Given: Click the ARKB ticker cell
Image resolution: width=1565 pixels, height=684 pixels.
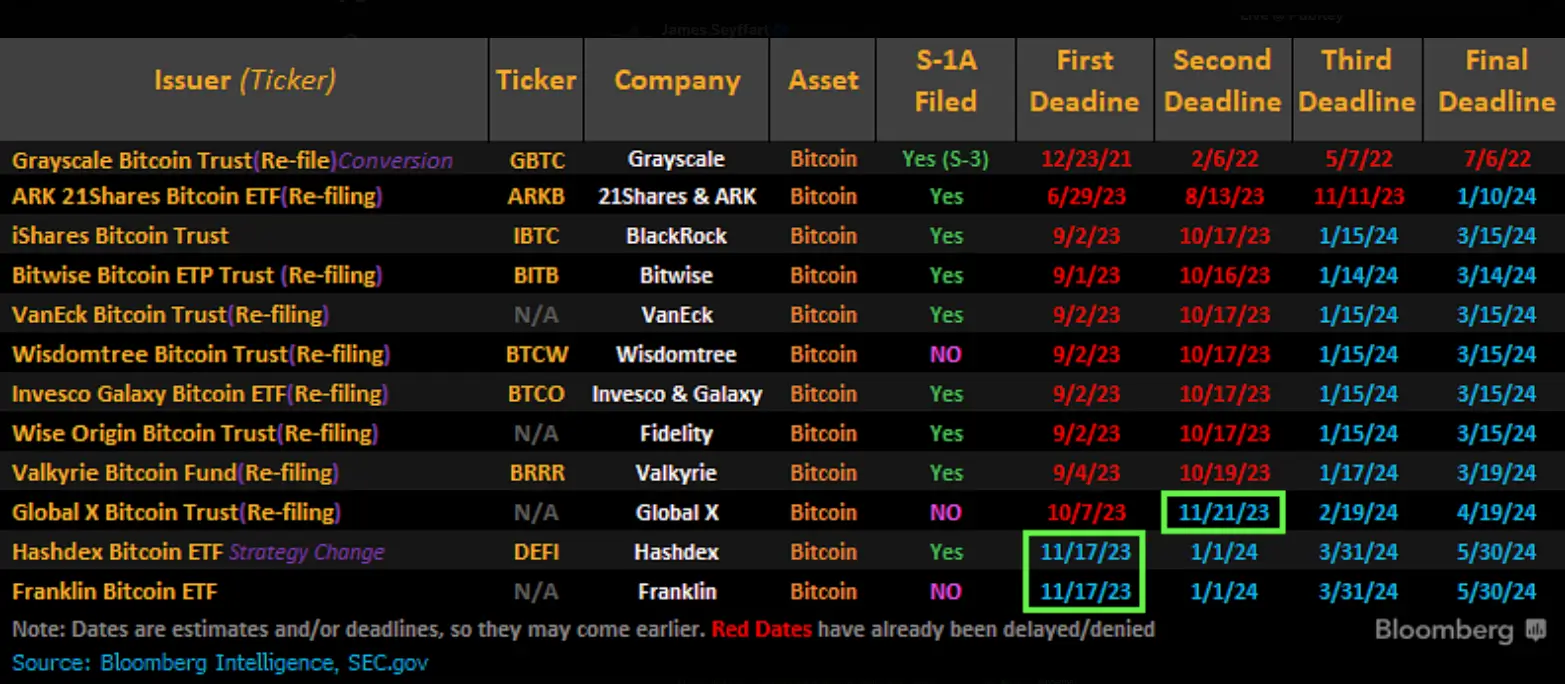Looking at the screenshot, I should click(536, 197).
